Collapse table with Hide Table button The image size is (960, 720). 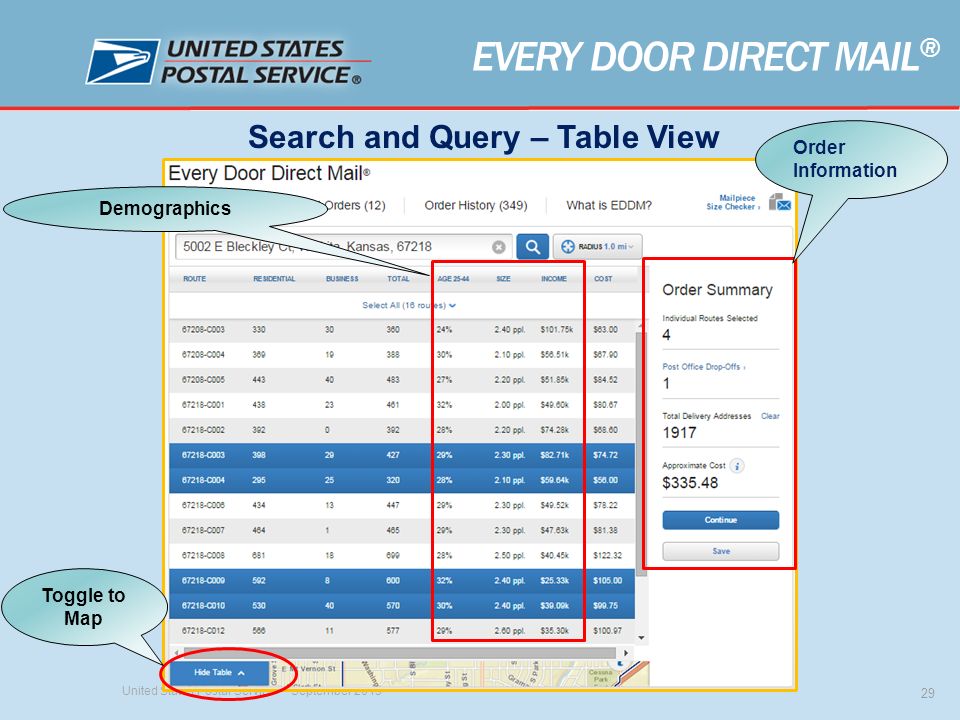(x=219, y=673)
